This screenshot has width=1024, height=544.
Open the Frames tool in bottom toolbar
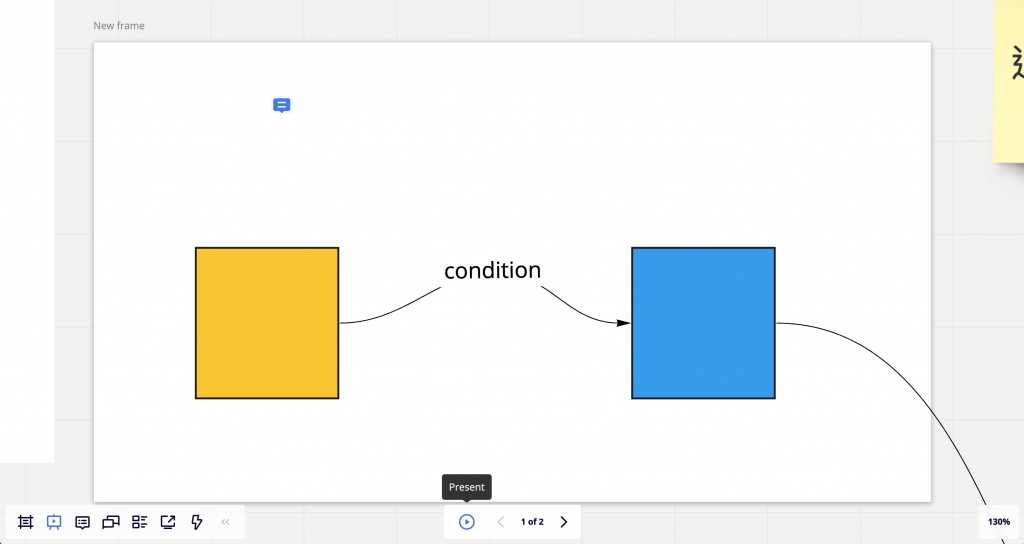[25, 522]
